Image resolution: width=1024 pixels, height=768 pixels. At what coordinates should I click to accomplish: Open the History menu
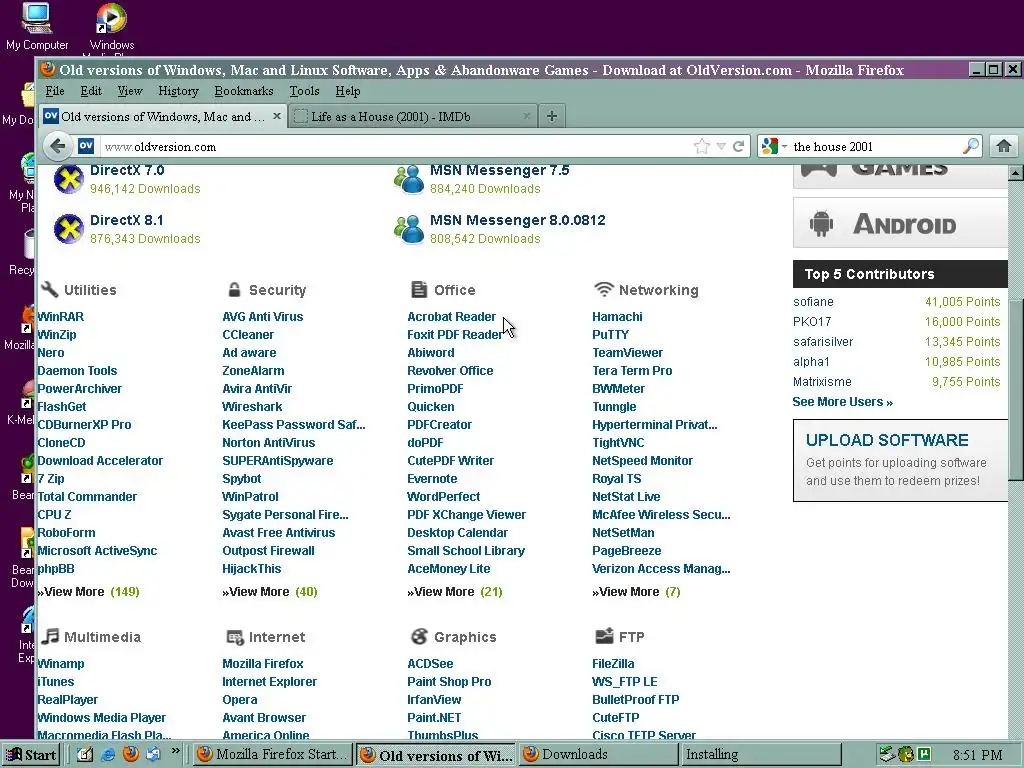point(178,91)
